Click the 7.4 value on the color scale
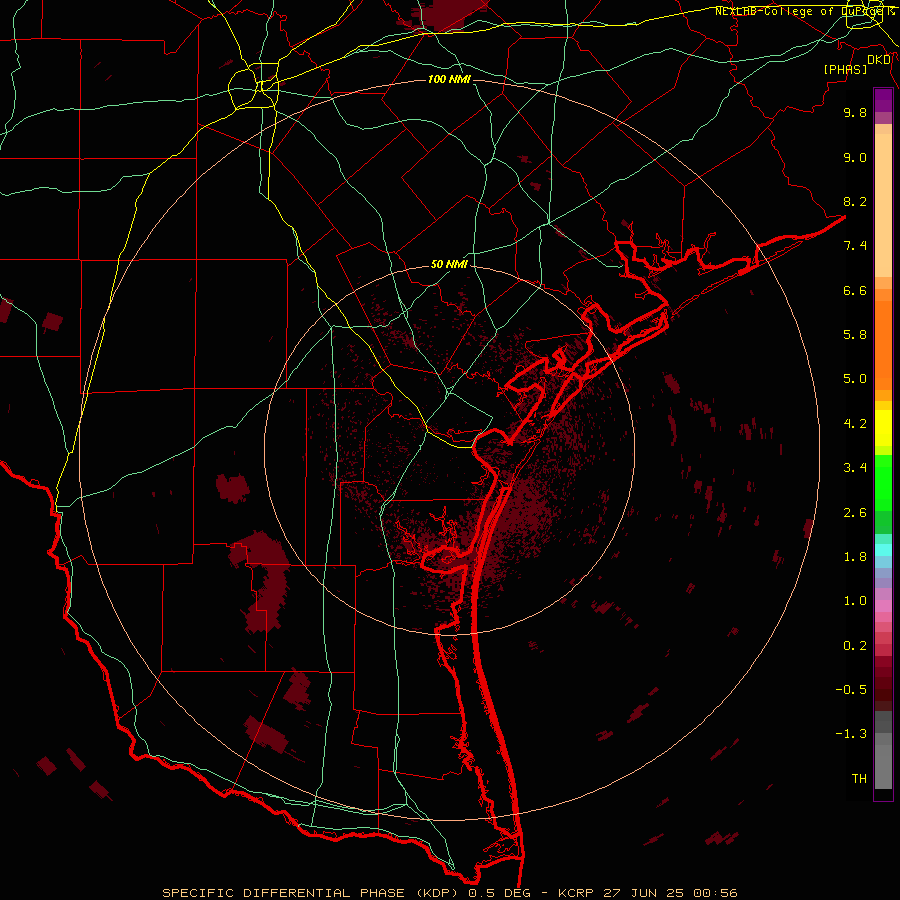The image size is (900, 900). [x=855, y=246]
